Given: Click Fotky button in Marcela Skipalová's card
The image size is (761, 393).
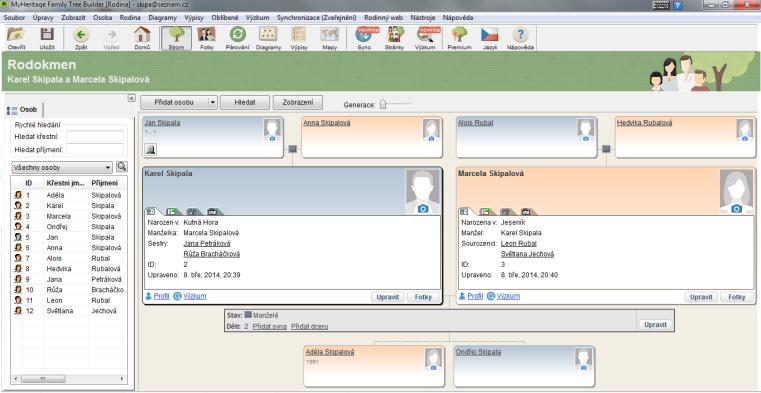Looking at the screenshot, I should [737, 297].
